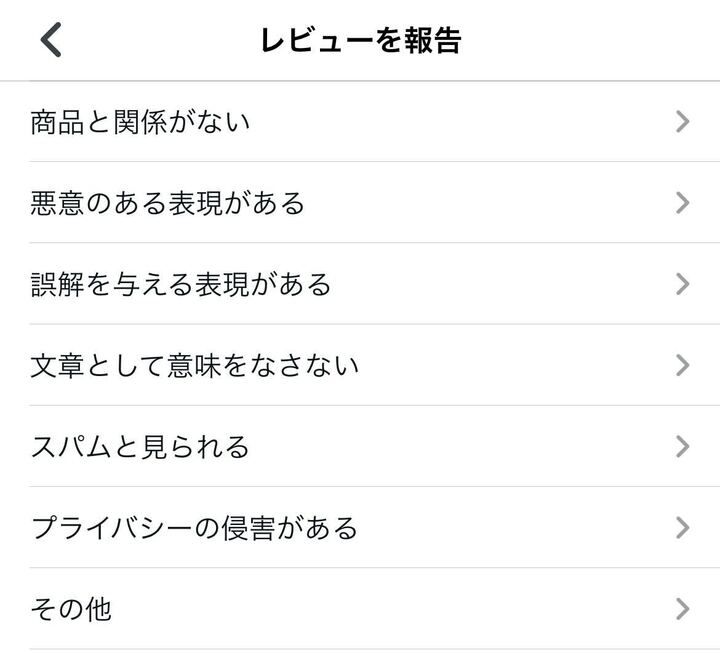720x653 pixels.
Task: Go back using the left arrow icon
Action: (x=51, y=39)
